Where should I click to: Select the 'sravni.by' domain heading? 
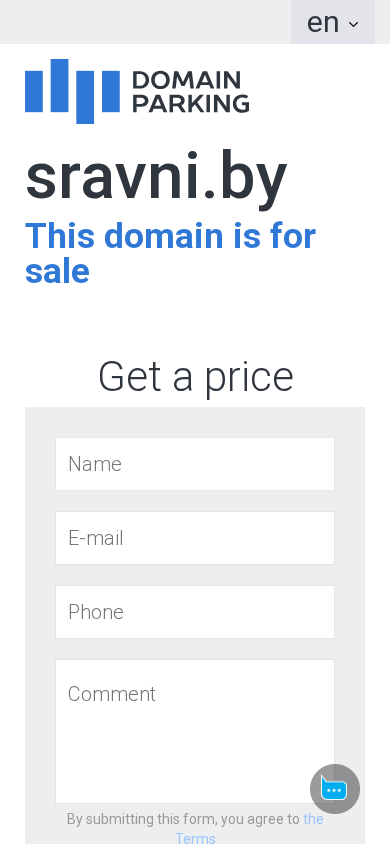(157, 179)
